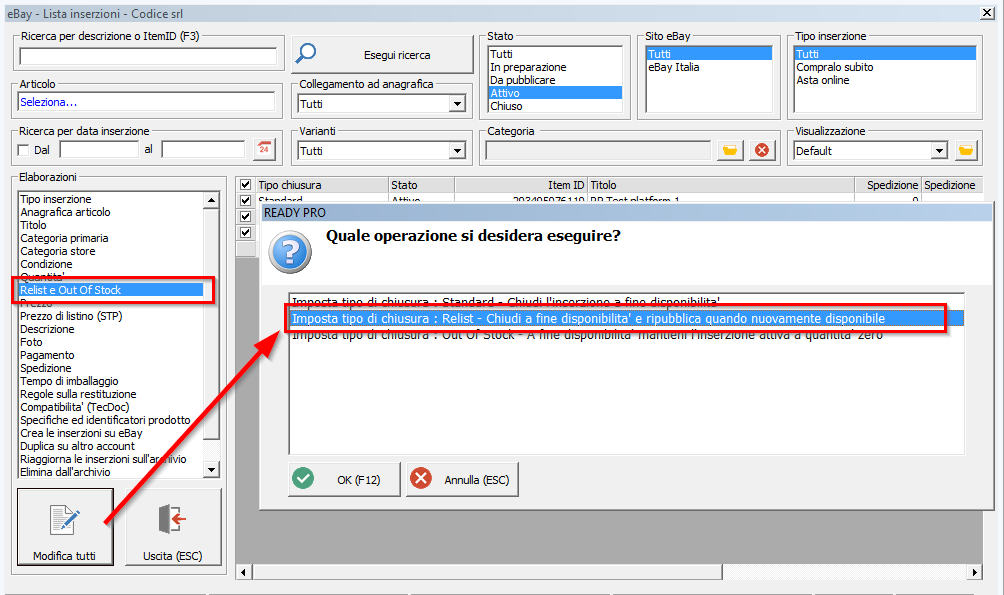Click Elaborazioni list scroll up arrow
The width and height of the screenshot is (1004, 595).
211,200
